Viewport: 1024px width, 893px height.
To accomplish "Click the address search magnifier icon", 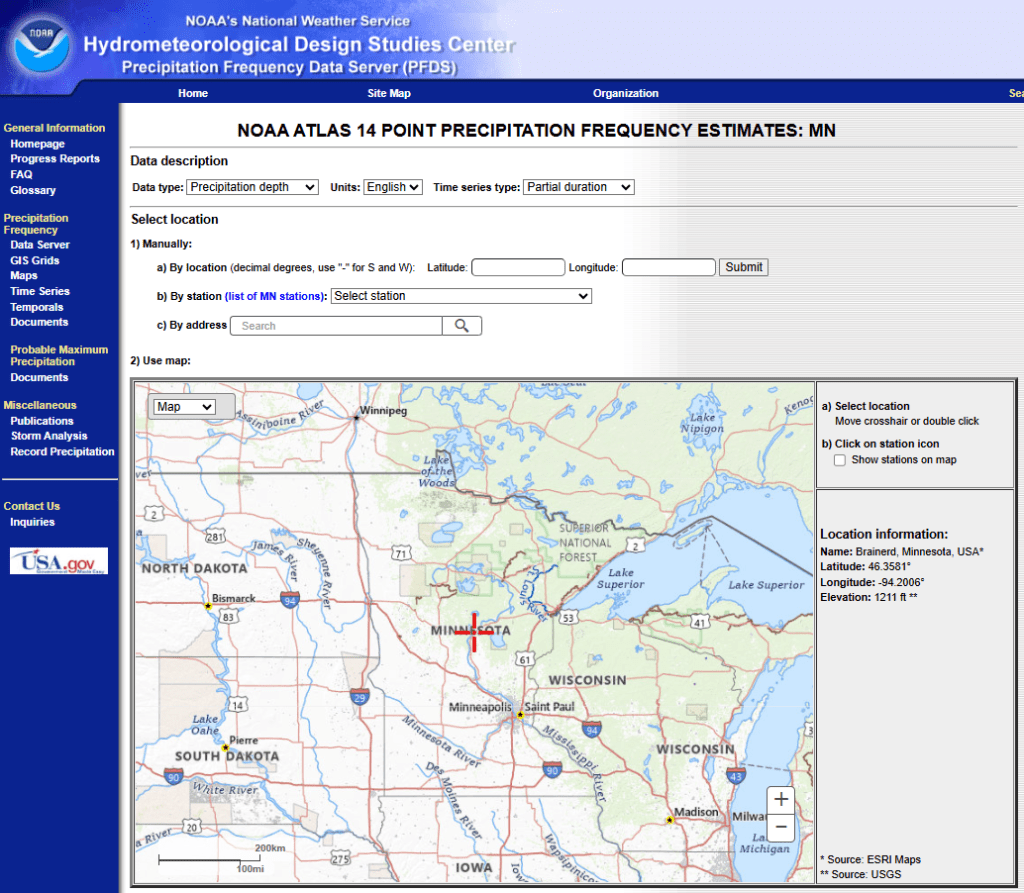I will point(461,326).
